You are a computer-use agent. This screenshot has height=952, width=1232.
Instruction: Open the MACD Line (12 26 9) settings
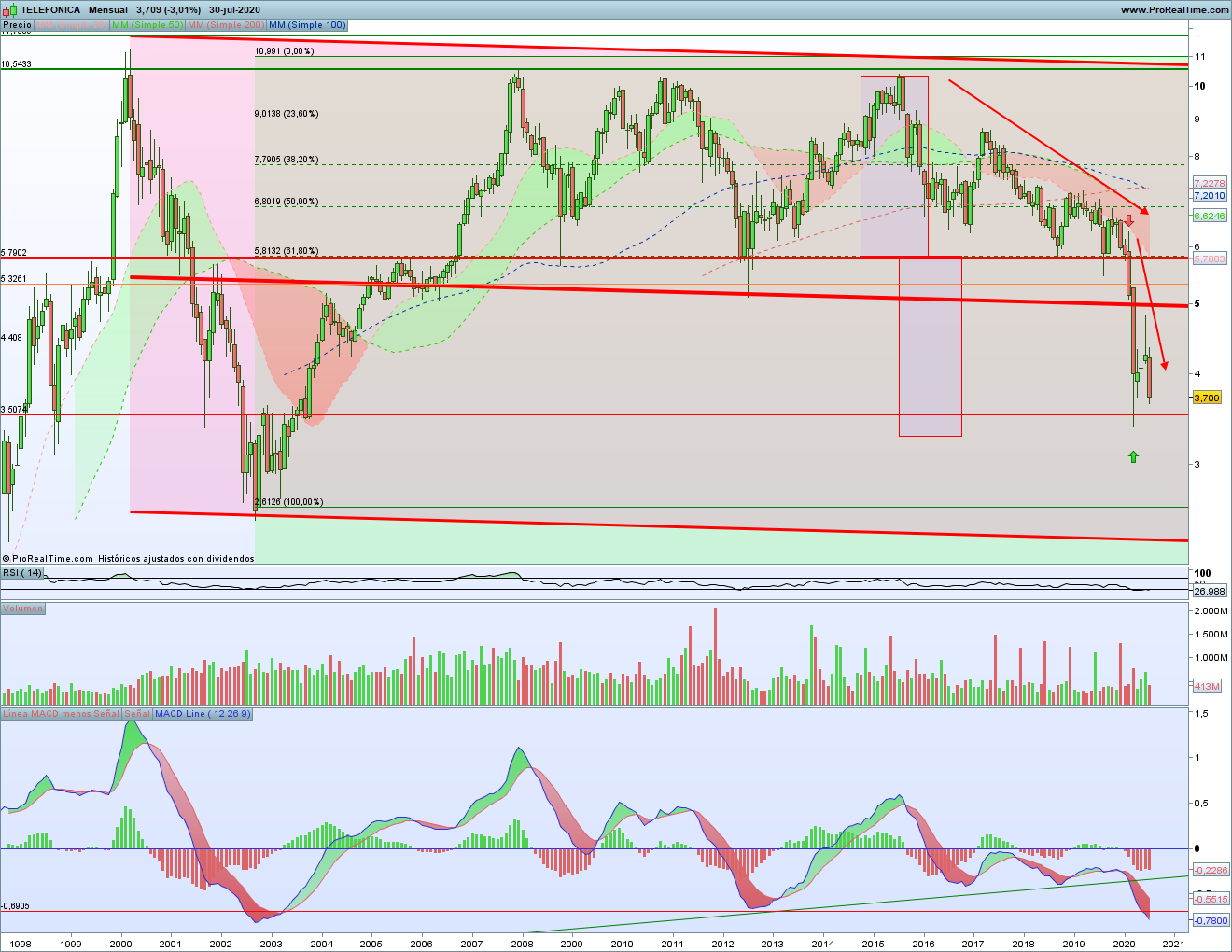coord(202,714)
